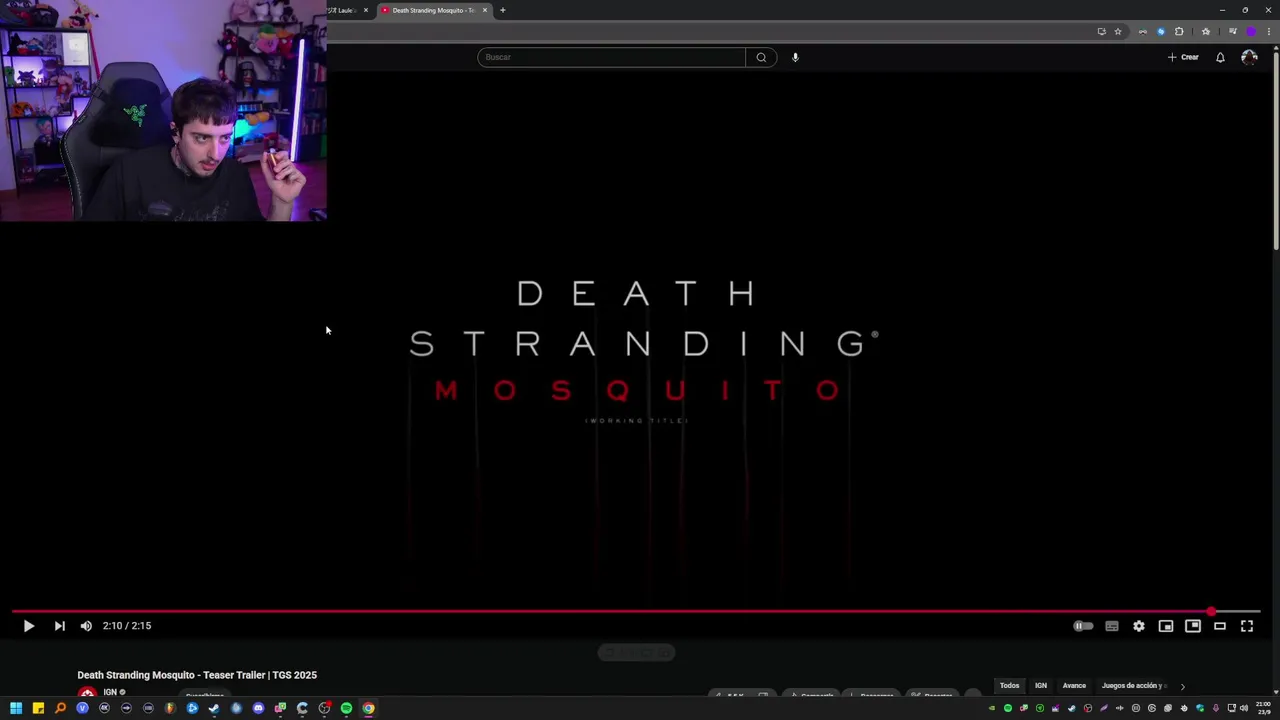Screen dimensions: 1280x720
Task: Open the taskbar clock showing 21:00
Action: [1263, 708]
